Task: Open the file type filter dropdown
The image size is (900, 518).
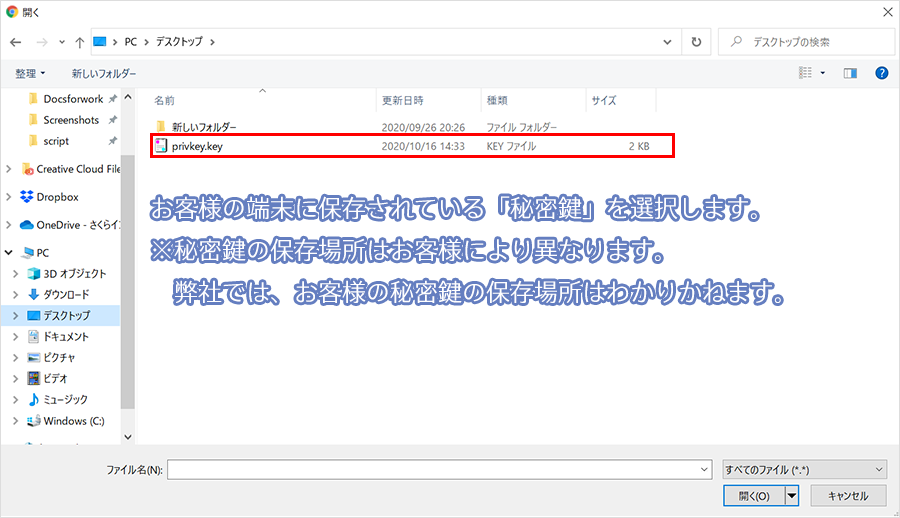Action: tap(804, 469)
